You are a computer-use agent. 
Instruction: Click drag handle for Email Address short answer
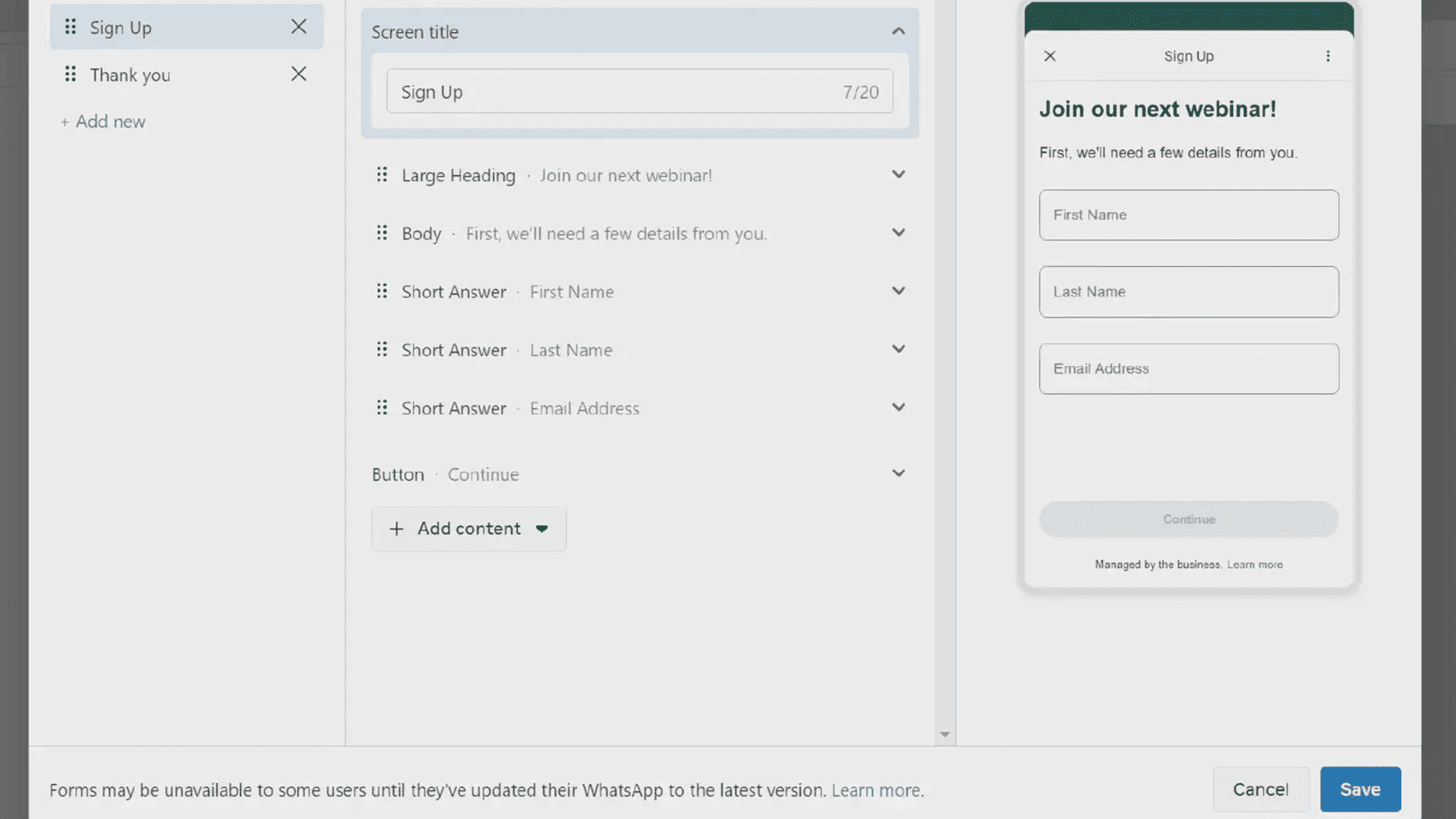(x=382, y=408)
